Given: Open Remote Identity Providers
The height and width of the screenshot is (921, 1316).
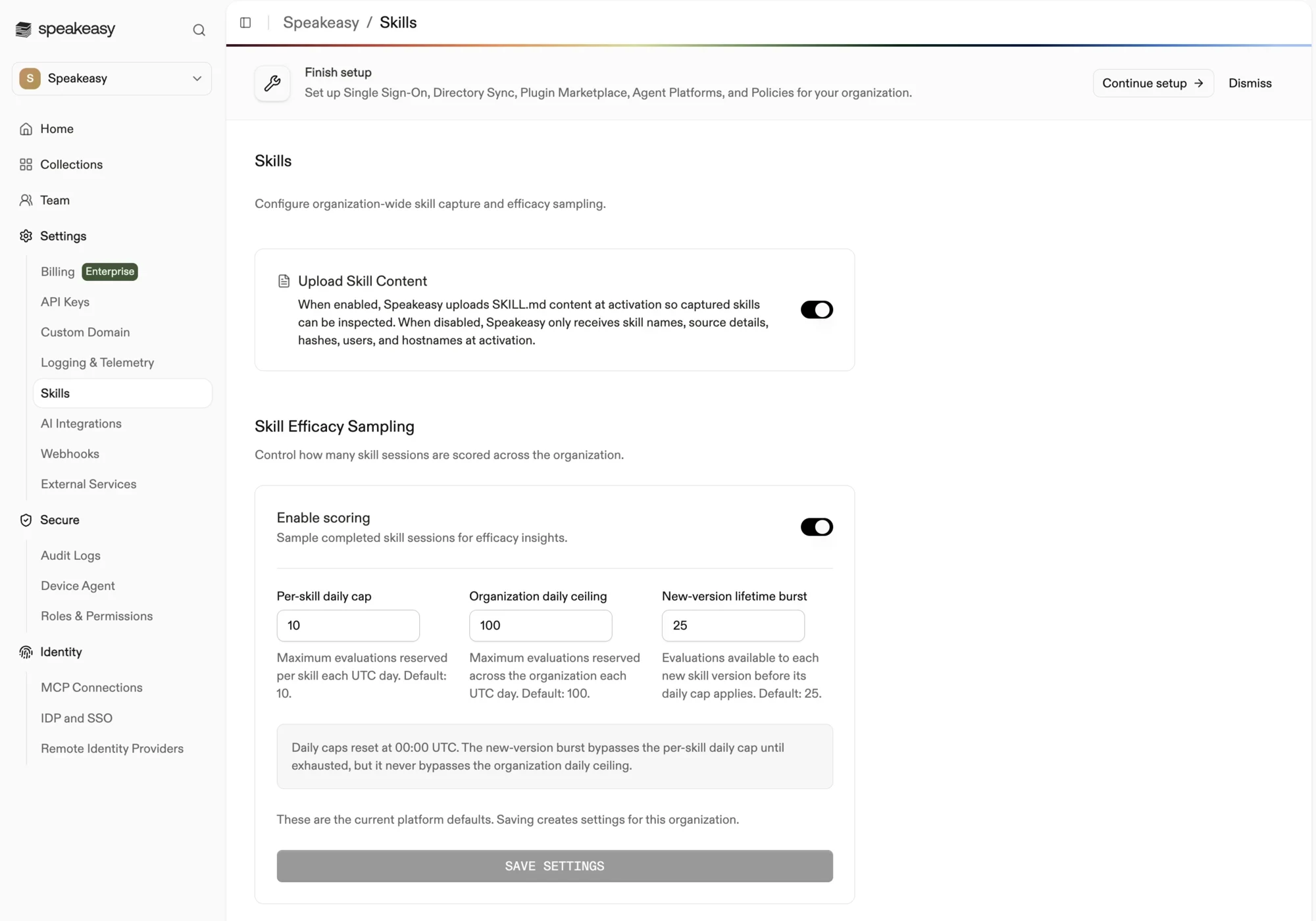Looking at the screenshot, I should point(112,749).
